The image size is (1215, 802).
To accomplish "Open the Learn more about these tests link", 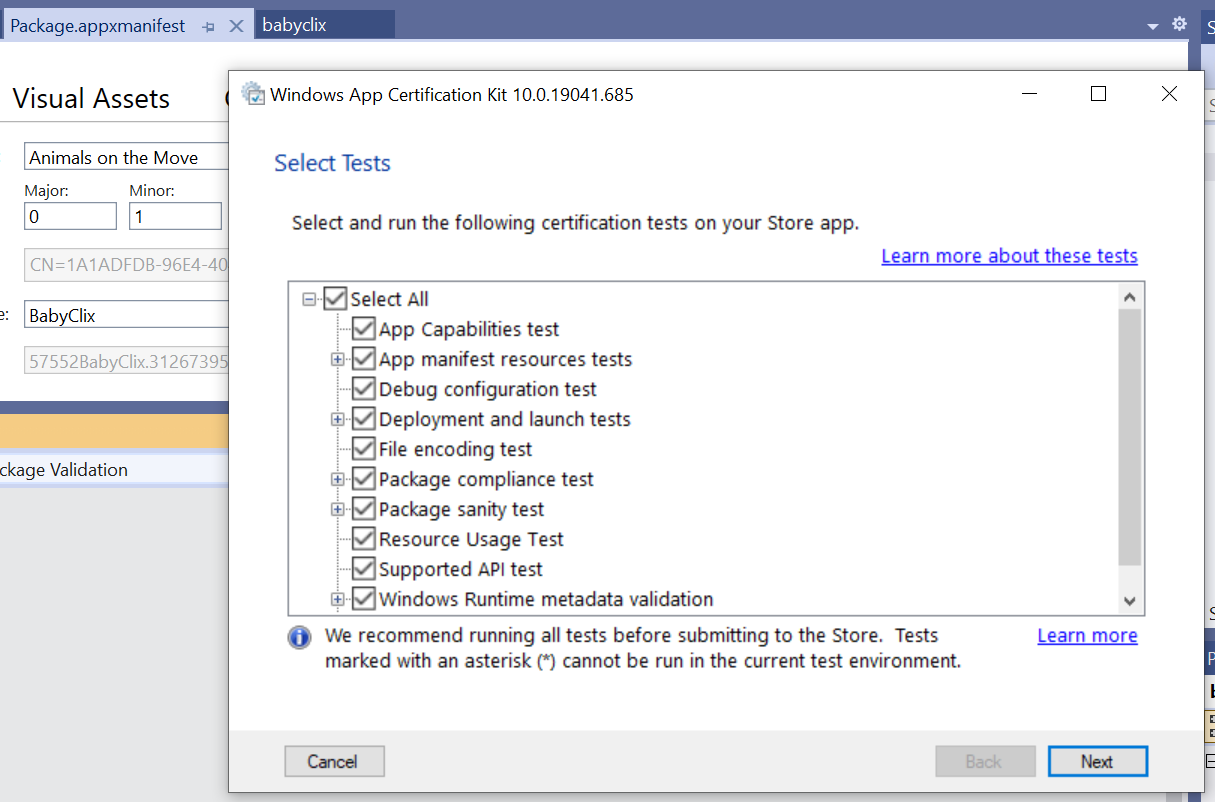I will tap(1009, 255).
